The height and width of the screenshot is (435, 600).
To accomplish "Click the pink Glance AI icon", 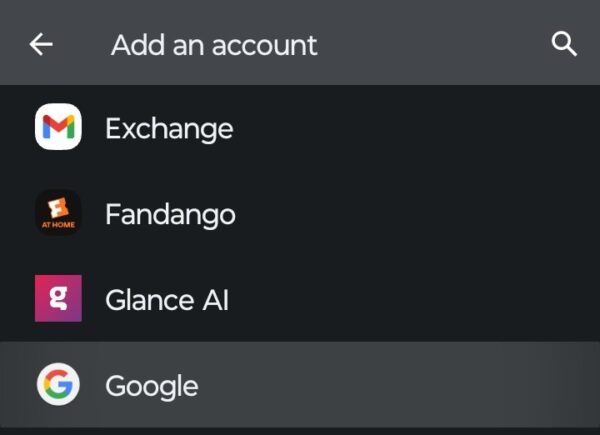I will coord(58,298).
